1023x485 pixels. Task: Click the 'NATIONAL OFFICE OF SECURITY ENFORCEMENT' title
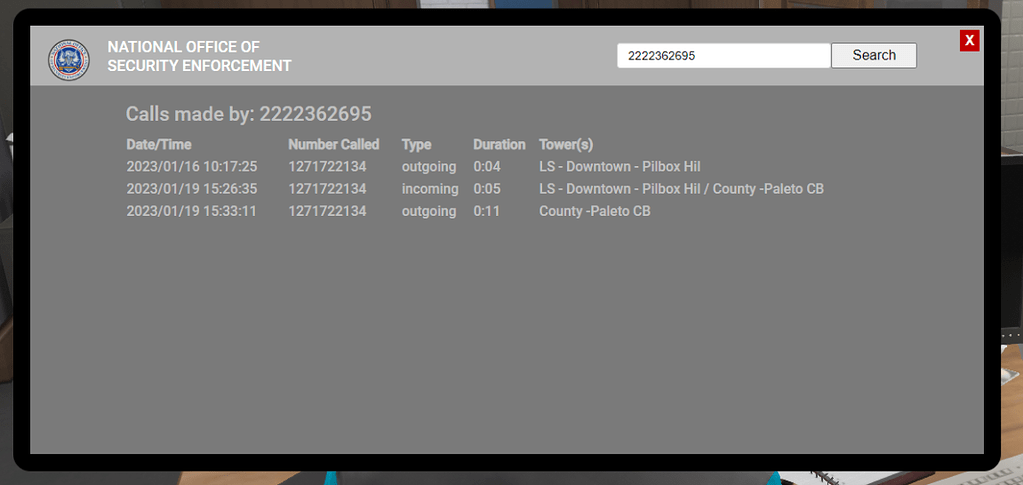[199, 56]
